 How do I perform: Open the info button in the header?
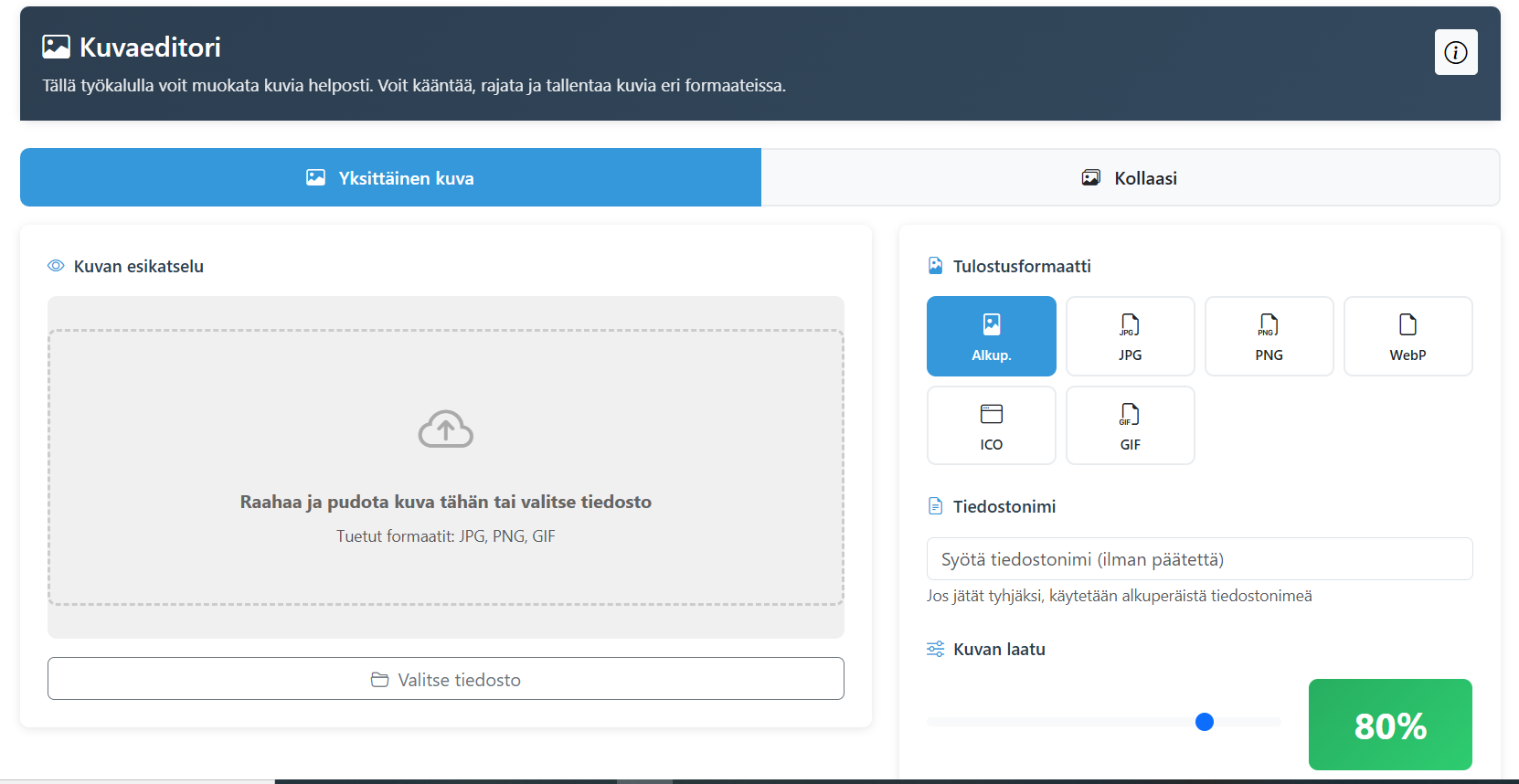tap(1455, 53)
